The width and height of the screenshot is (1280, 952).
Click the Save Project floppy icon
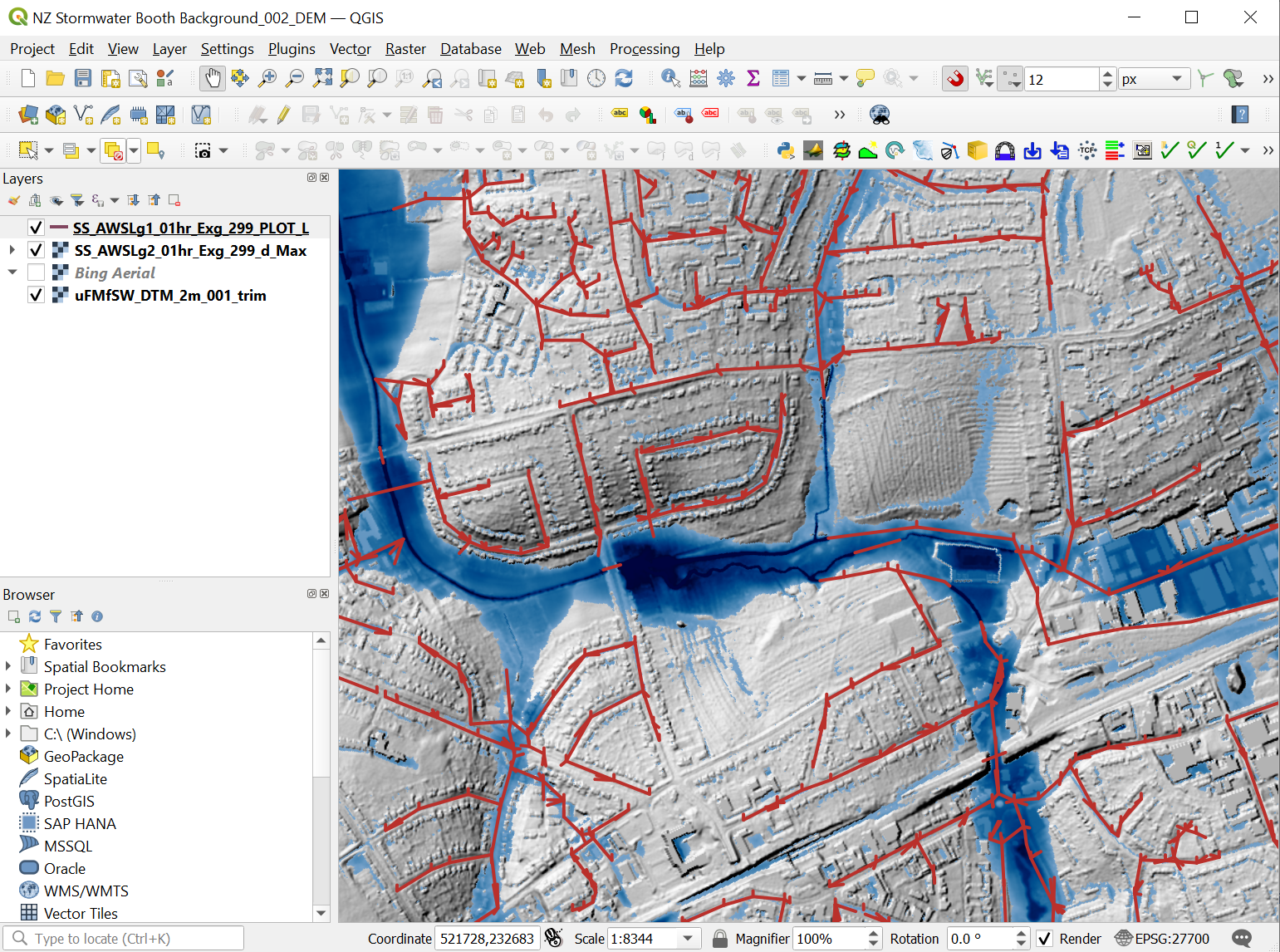[x=83, y=79]
